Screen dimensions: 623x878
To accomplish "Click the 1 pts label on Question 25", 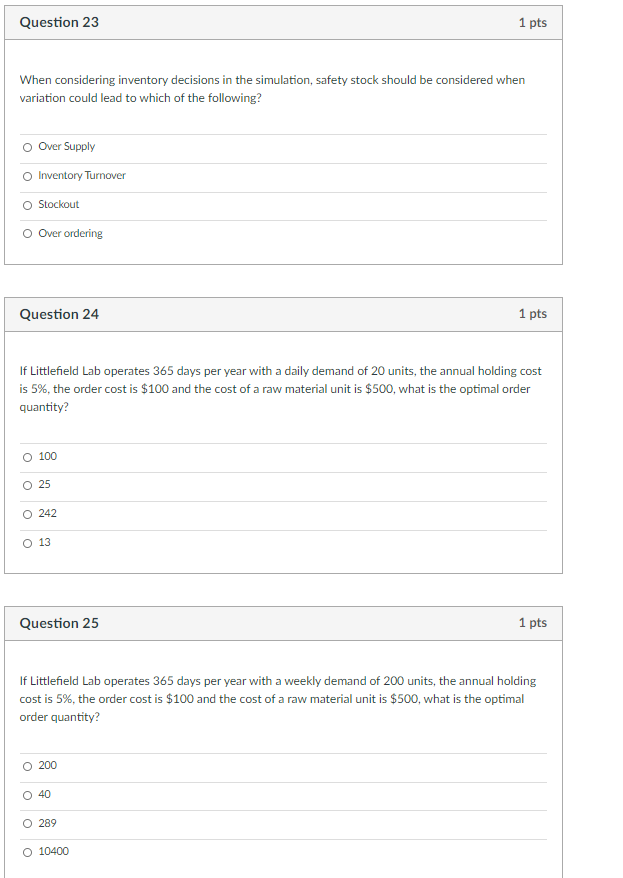I will (x=533, y=622).
